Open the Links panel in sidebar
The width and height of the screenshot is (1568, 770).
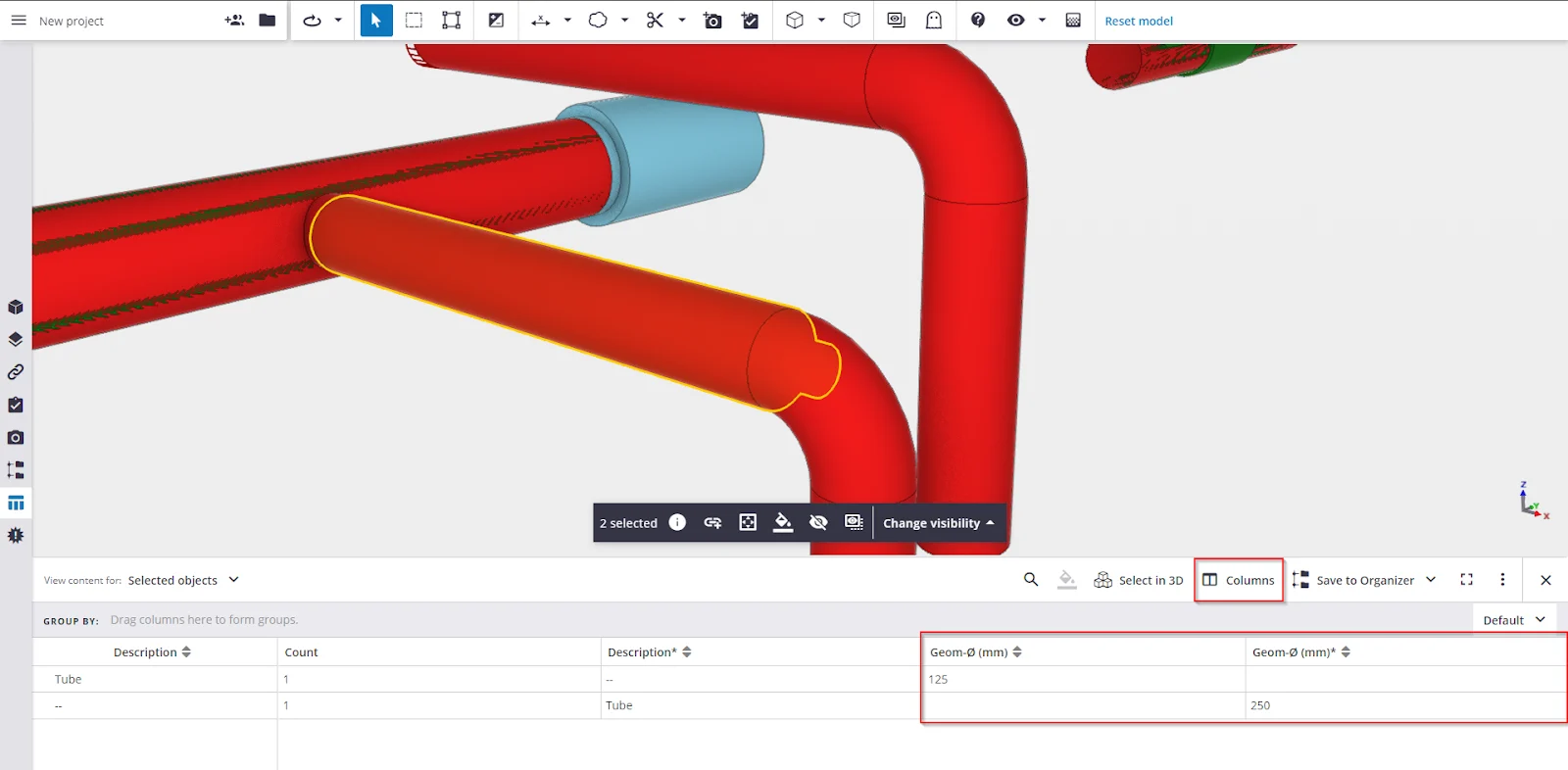[x=16, y=372]
